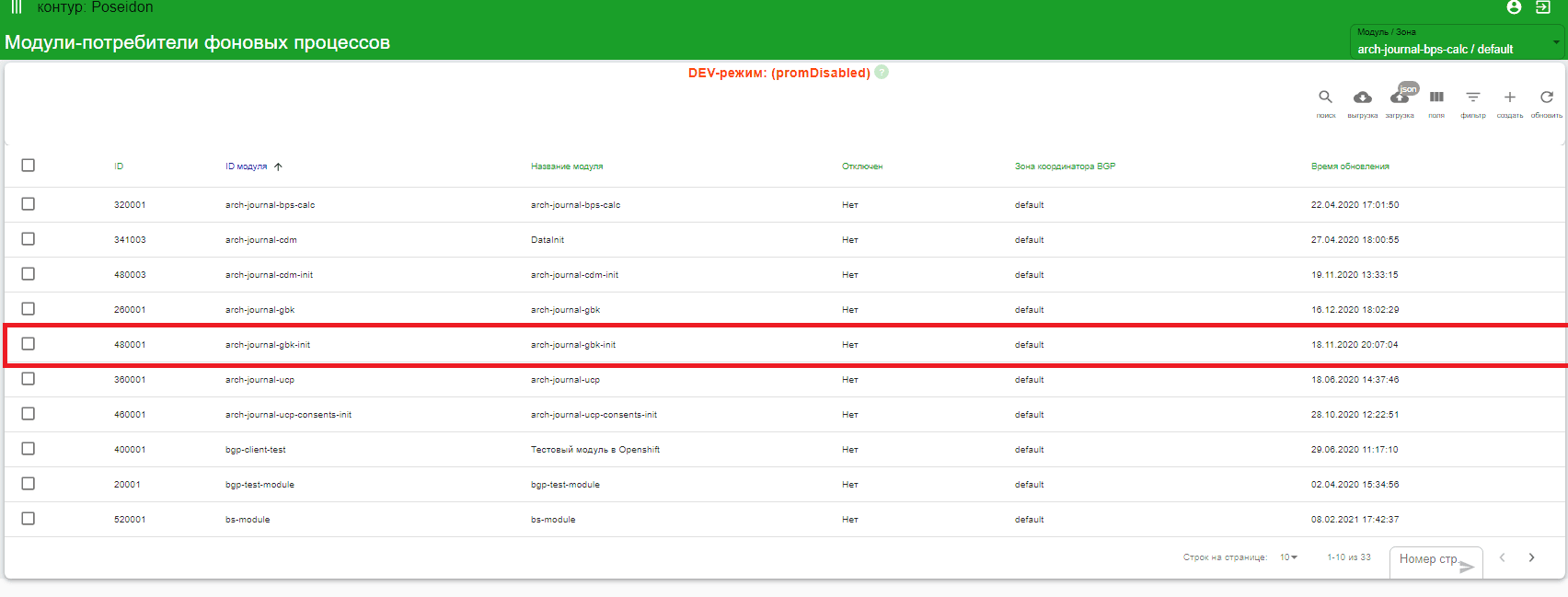Click the Время обновления column header
Screen dimensions: 1568x597
pos(1350,166)
